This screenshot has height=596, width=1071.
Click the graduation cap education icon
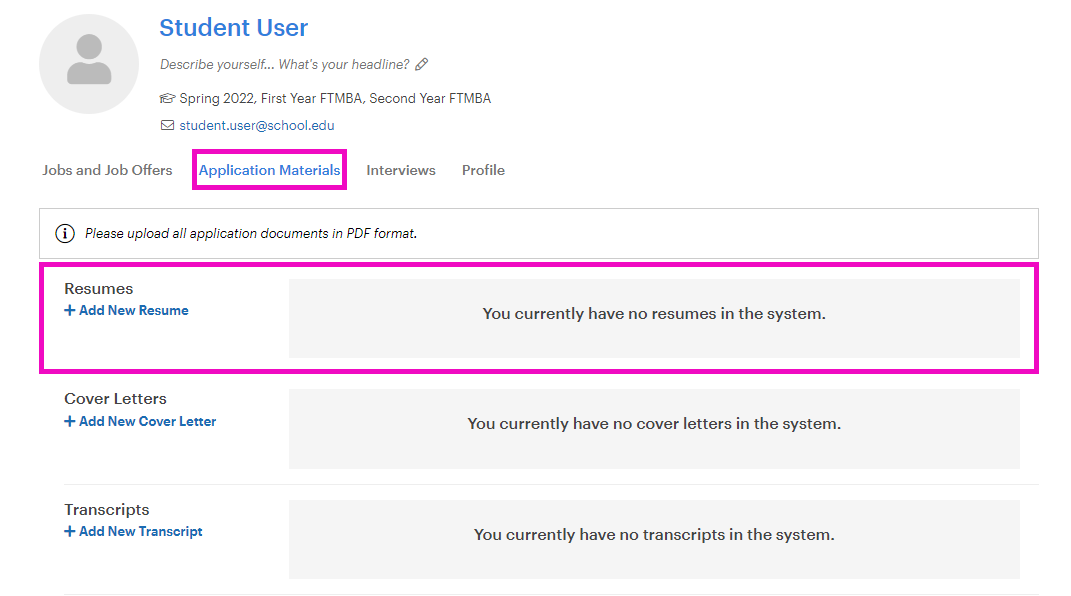167,97
